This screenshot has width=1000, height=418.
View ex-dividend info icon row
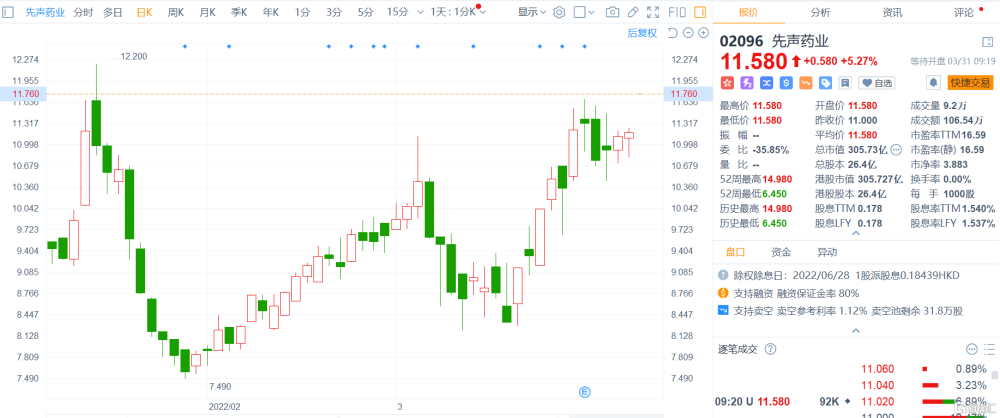pyautogui.click(x=723, y=275)
